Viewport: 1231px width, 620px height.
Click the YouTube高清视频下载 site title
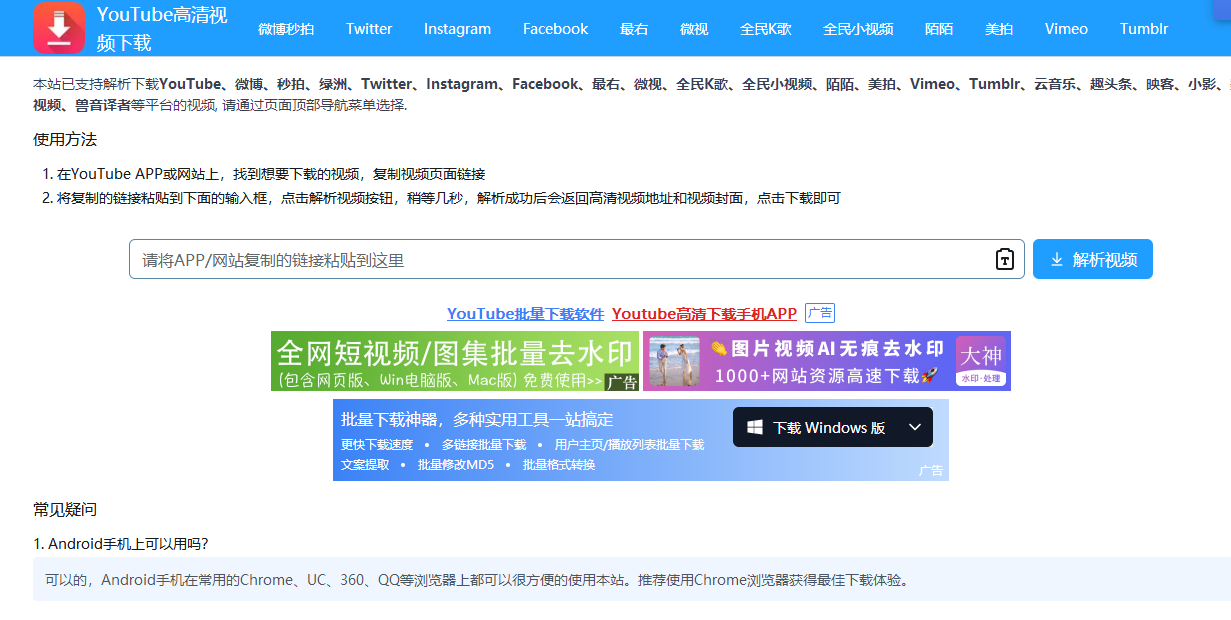click(162, 28)
